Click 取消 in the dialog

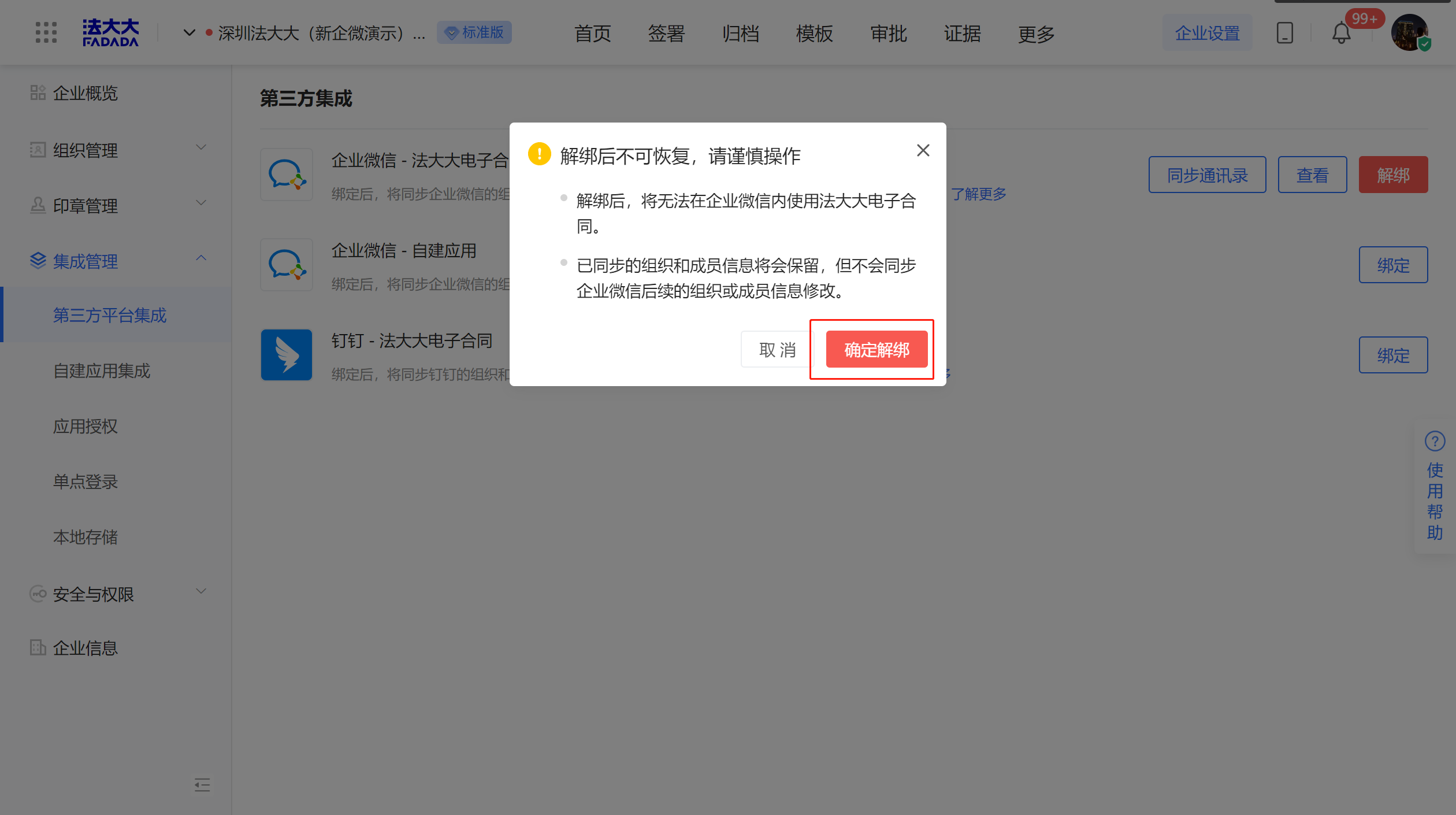tap(777, 349)
